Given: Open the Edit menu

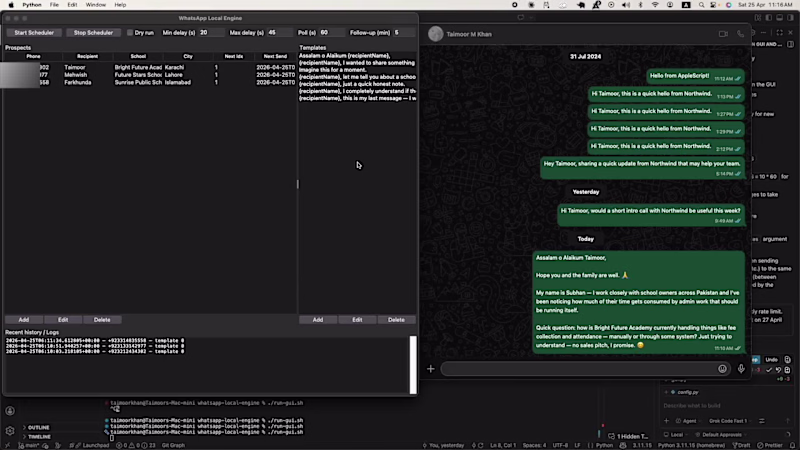Looking at the screenshot, I should click(x=72, y=5).
